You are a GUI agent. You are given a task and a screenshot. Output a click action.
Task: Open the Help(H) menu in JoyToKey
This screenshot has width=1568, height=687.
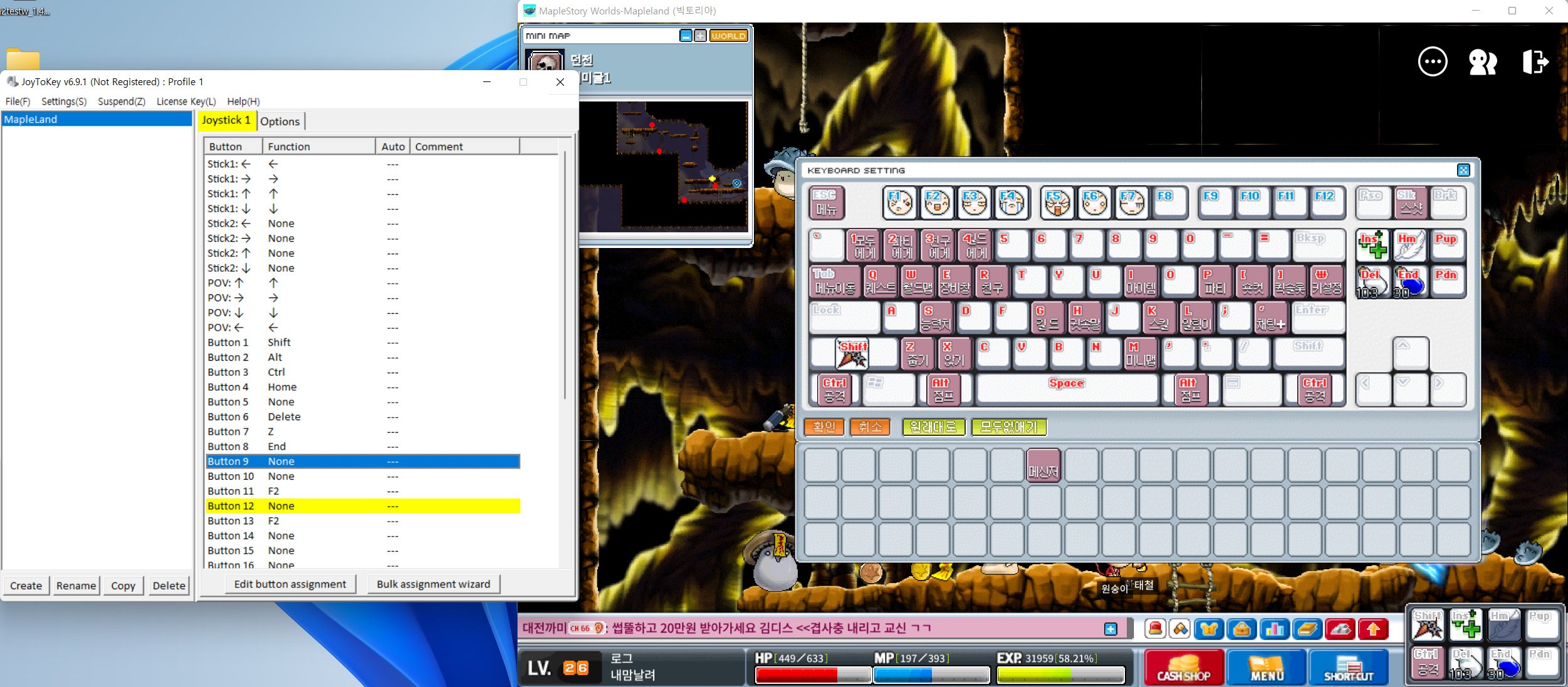tap(243, 101)
